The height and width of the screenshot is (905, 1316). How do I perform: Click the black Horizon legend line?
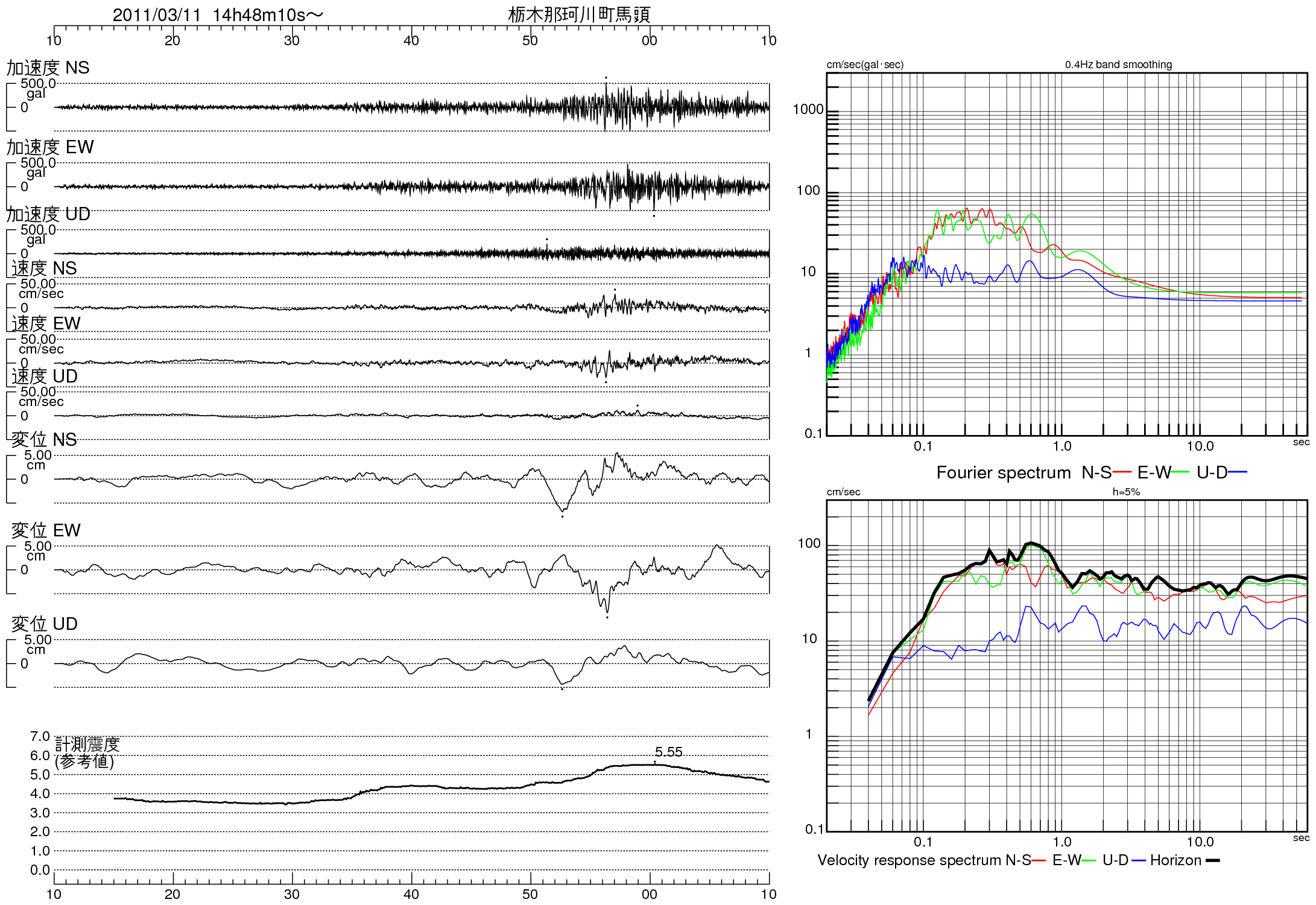click(x=1212, y=860)
